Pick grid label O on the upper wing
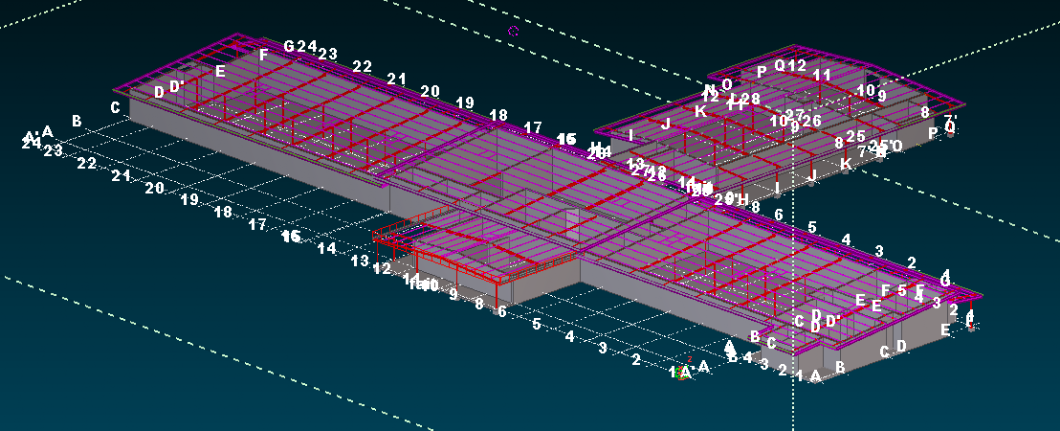Screen dimensions: 1060x431 (x=727, y=85)
